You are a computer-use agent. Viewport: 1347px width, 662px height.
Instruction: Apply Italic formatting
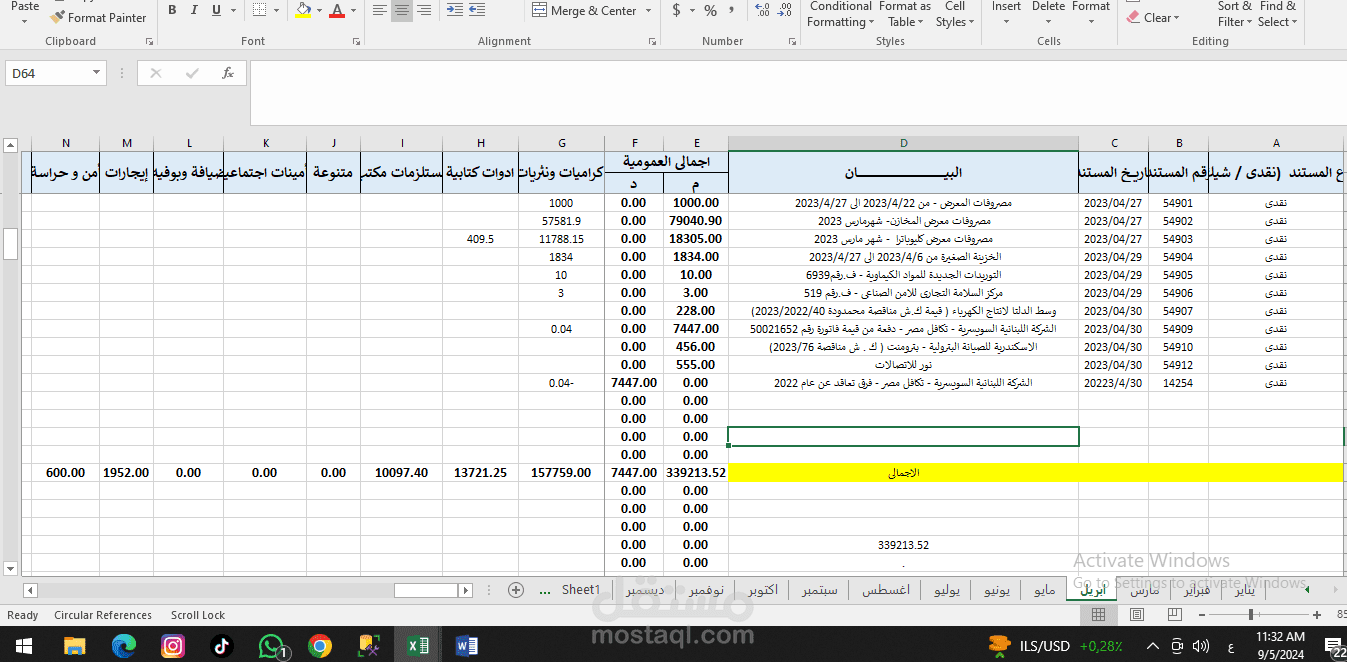click(194, 11)
